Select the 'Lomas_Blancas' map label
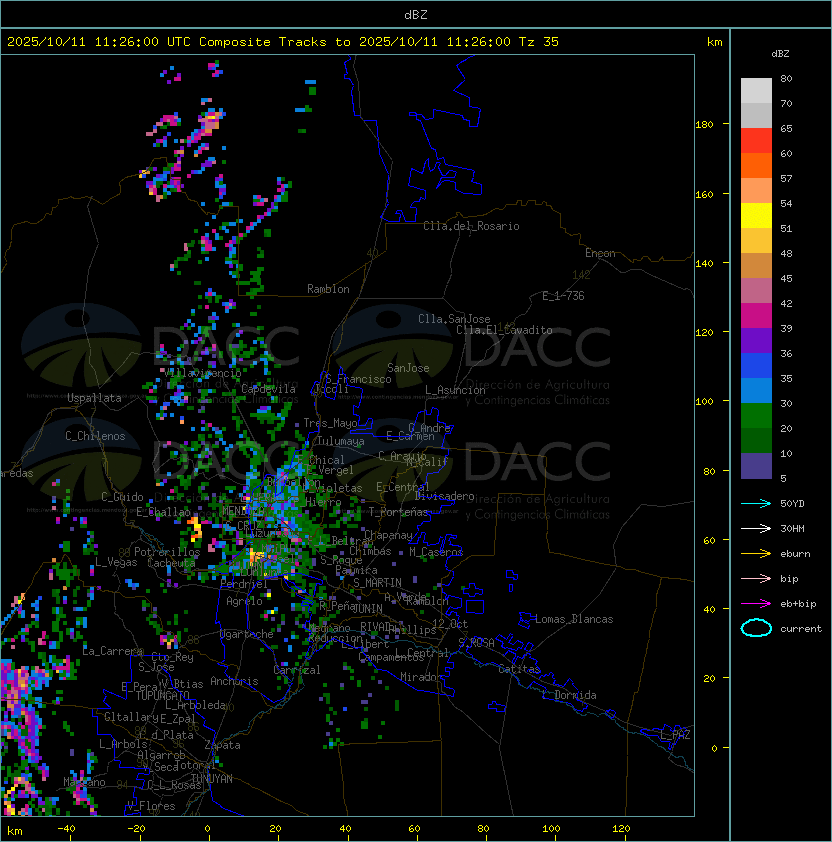832x842 pixels. tap(574, 619)
